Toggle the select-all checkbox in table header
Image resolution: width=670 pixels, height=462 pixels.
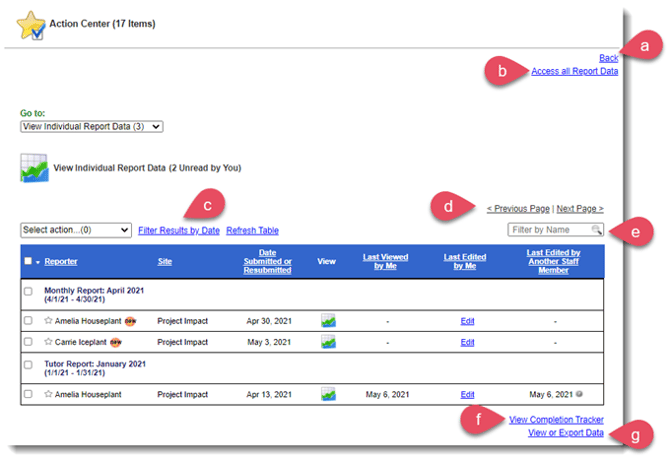tap(28, 262)
